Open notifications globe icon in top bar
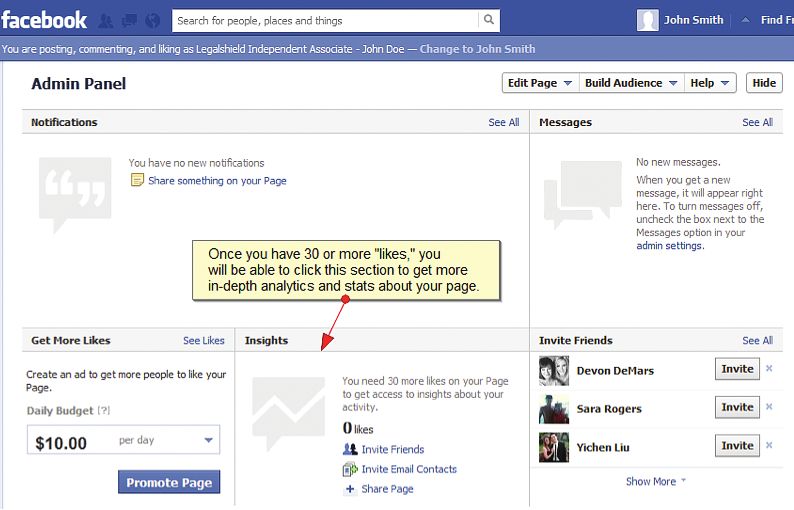794x510 pixels. pos(152,21)
